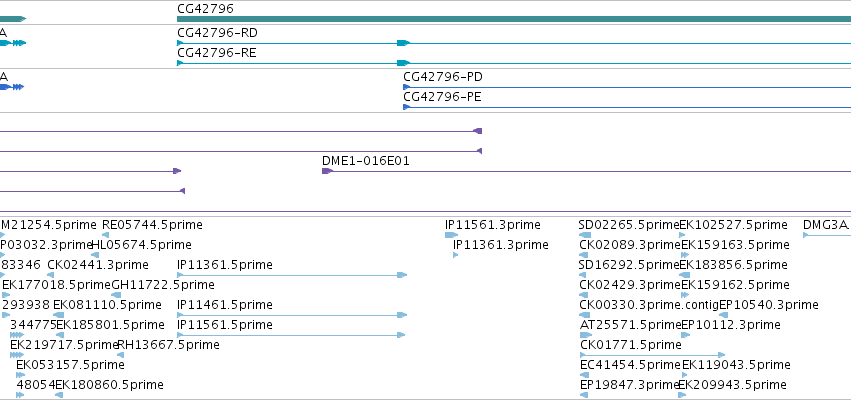Click the IP11561.5prime end arrow glyph
Image resolution: width=851 pixels, height=400 pixels.
[x=401, y=335]
